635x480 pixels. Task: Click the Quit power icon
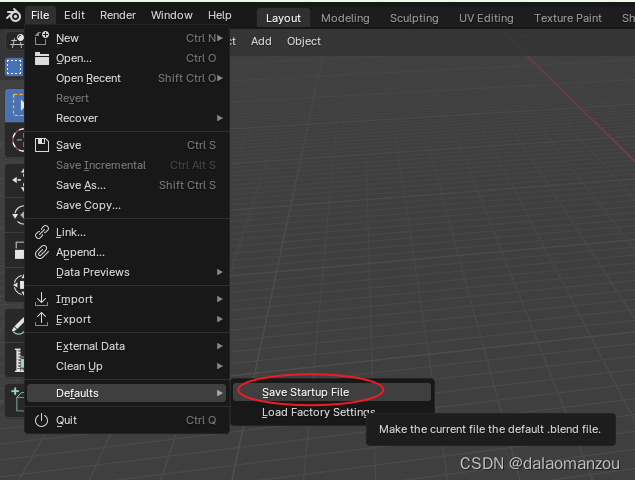coord(41,420)
